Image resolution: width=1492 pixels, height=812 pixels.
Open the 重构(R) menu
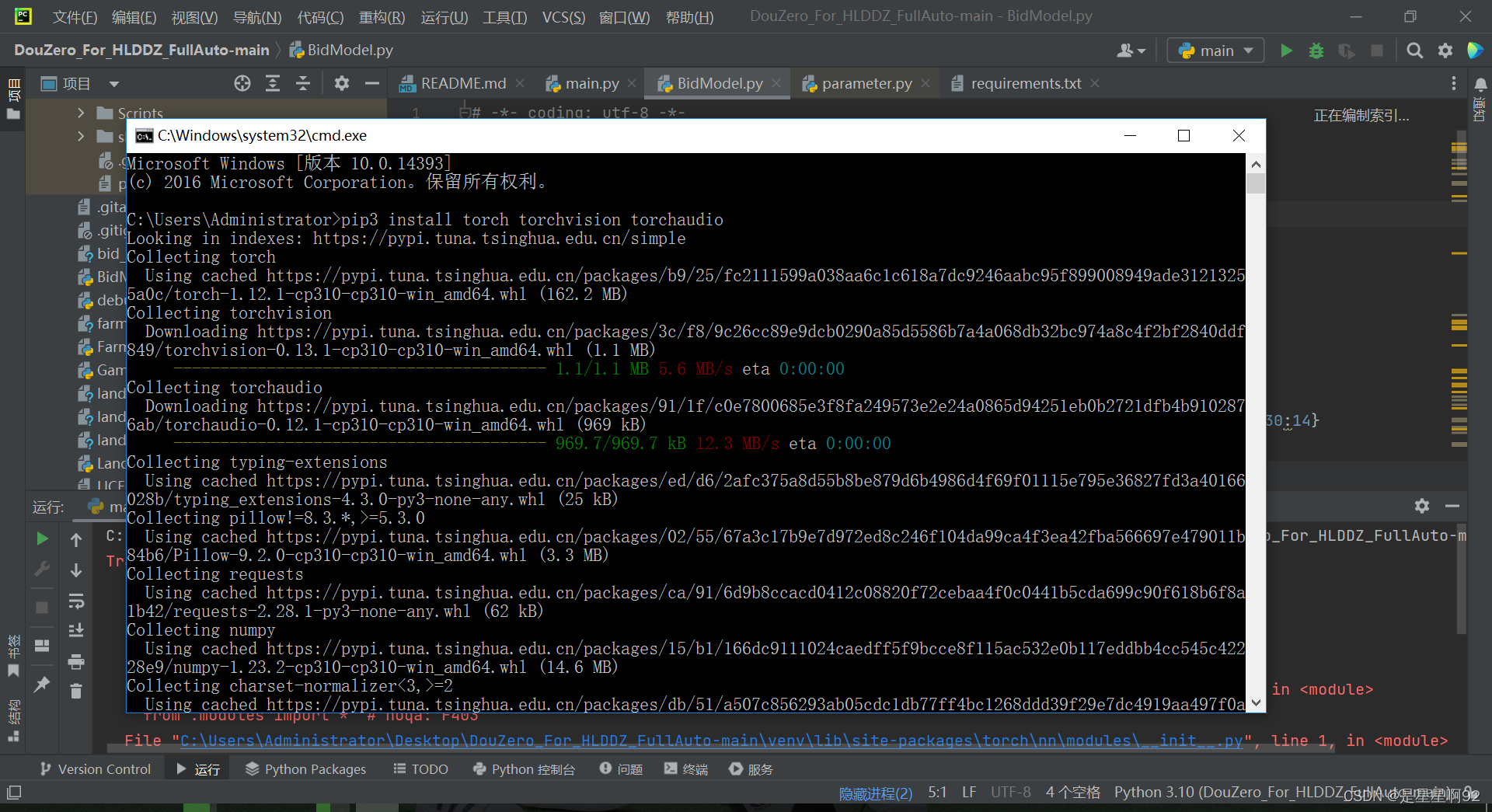point(382,17)
